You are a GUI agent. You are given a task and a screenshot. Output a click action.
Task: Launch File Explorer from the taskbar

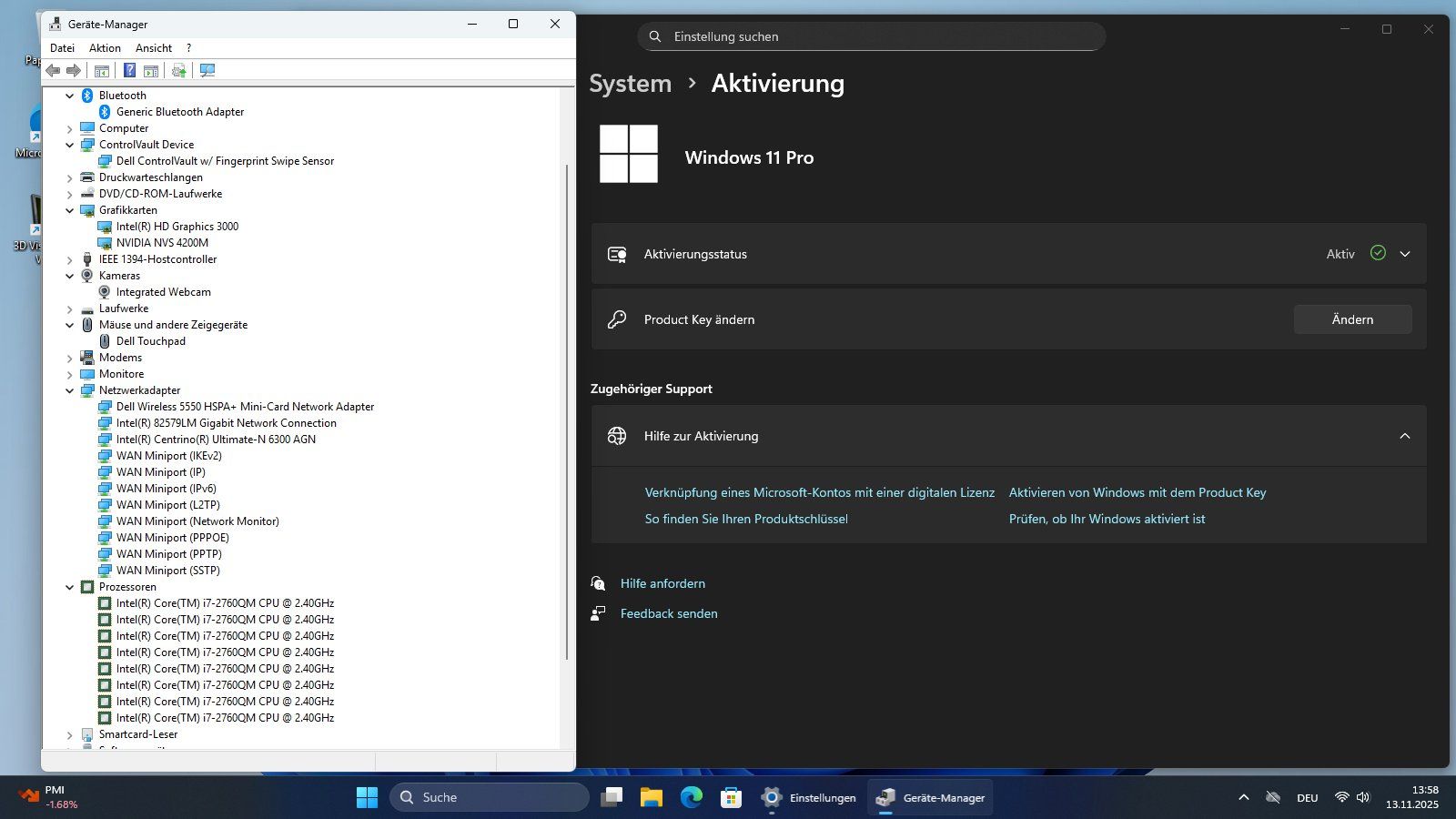tap(652, 797)
